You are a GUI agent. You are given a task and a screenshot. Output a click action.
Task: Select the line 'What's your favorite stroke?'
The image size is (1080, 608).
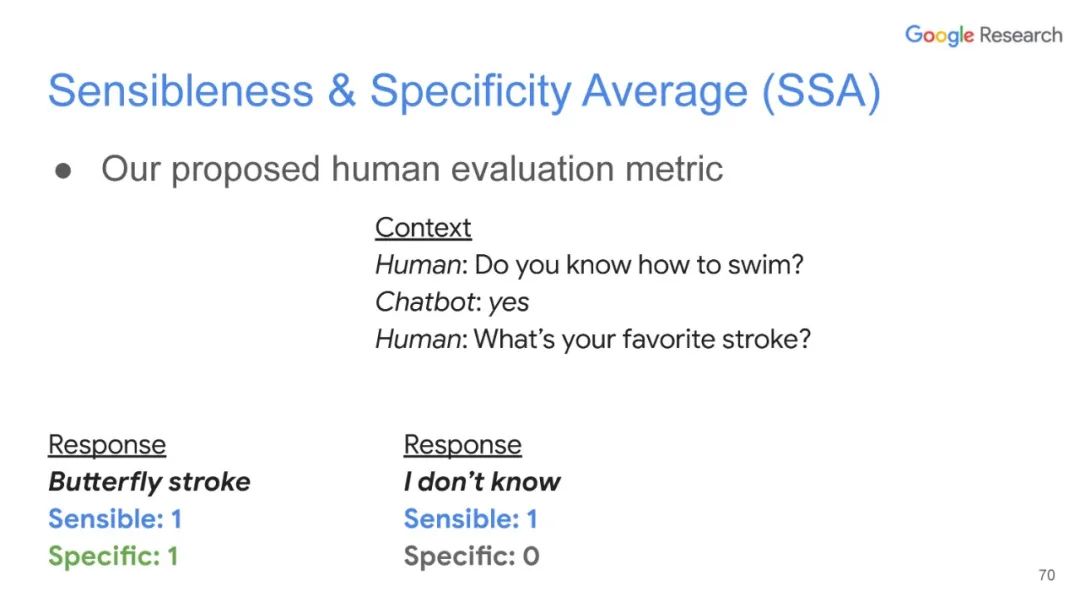click(642, 339)
